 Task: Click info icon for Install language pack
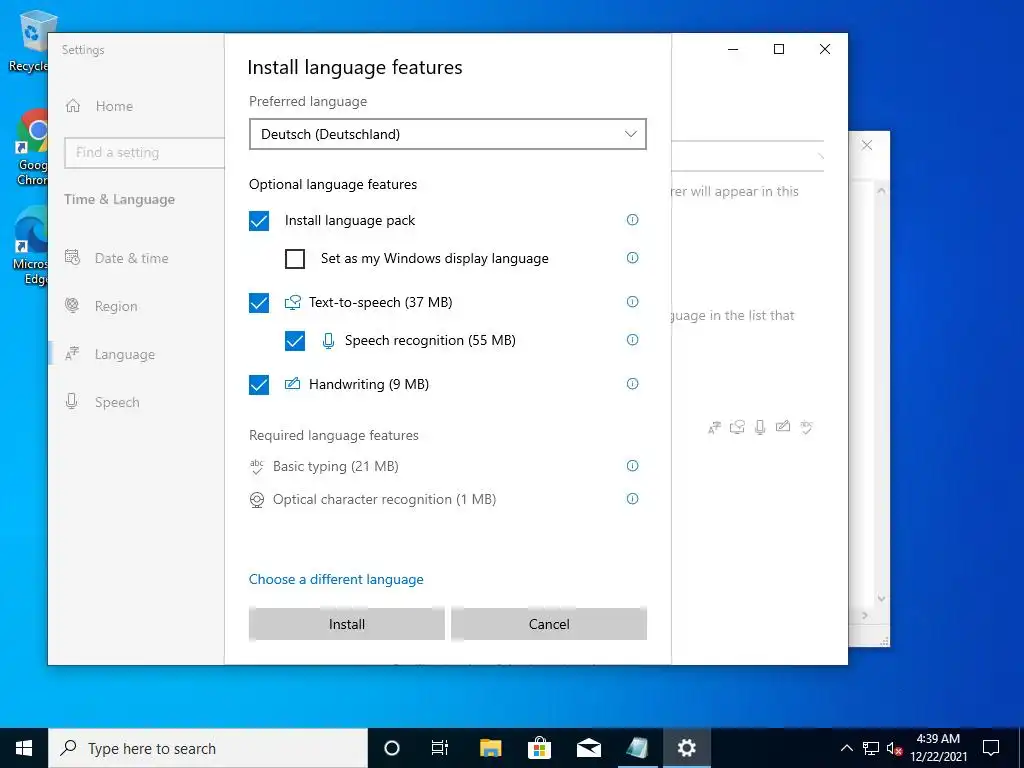[632, 219]
